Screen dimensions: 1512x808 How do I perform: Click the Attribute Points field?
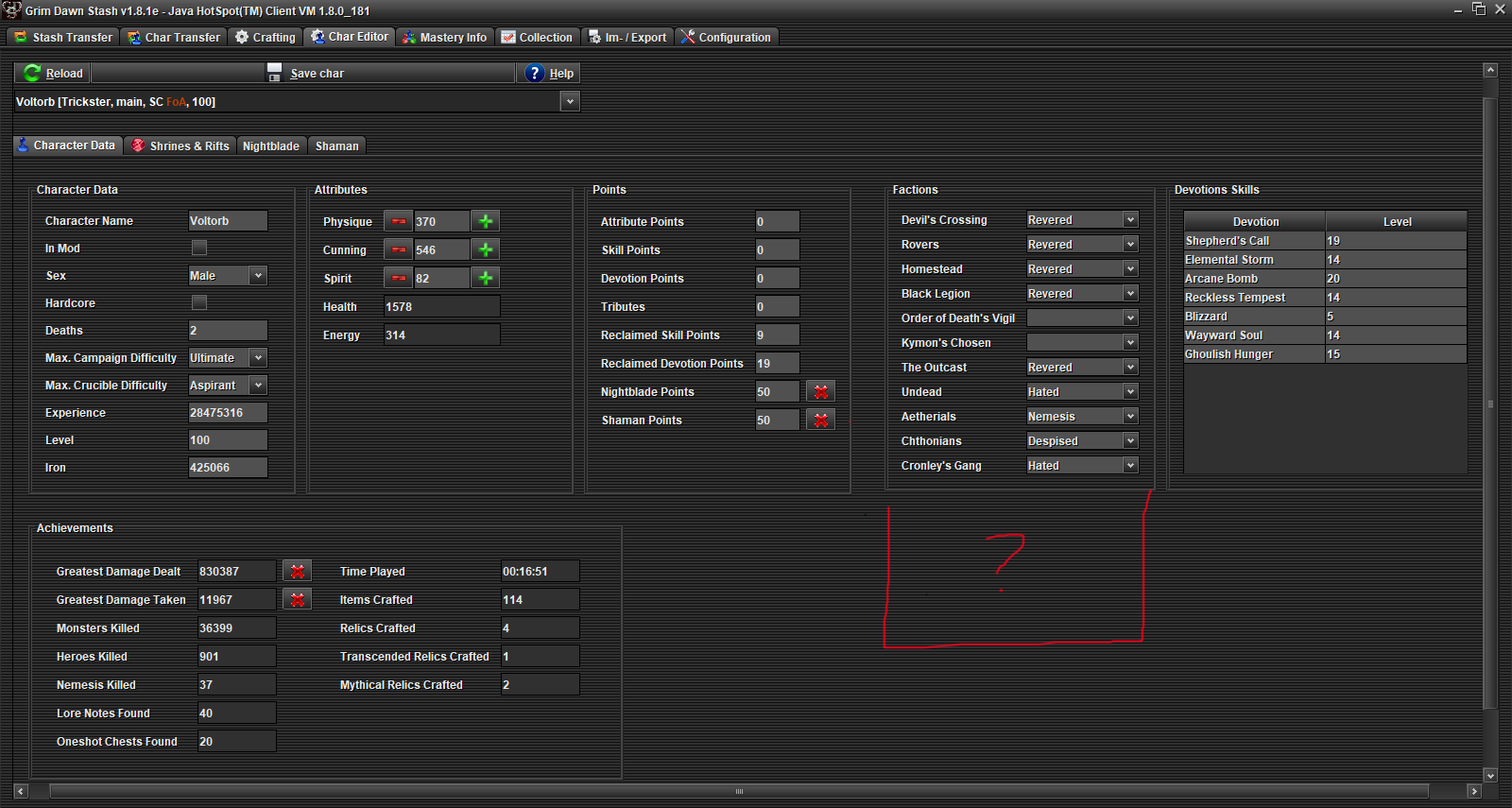[x=777, y=221]
